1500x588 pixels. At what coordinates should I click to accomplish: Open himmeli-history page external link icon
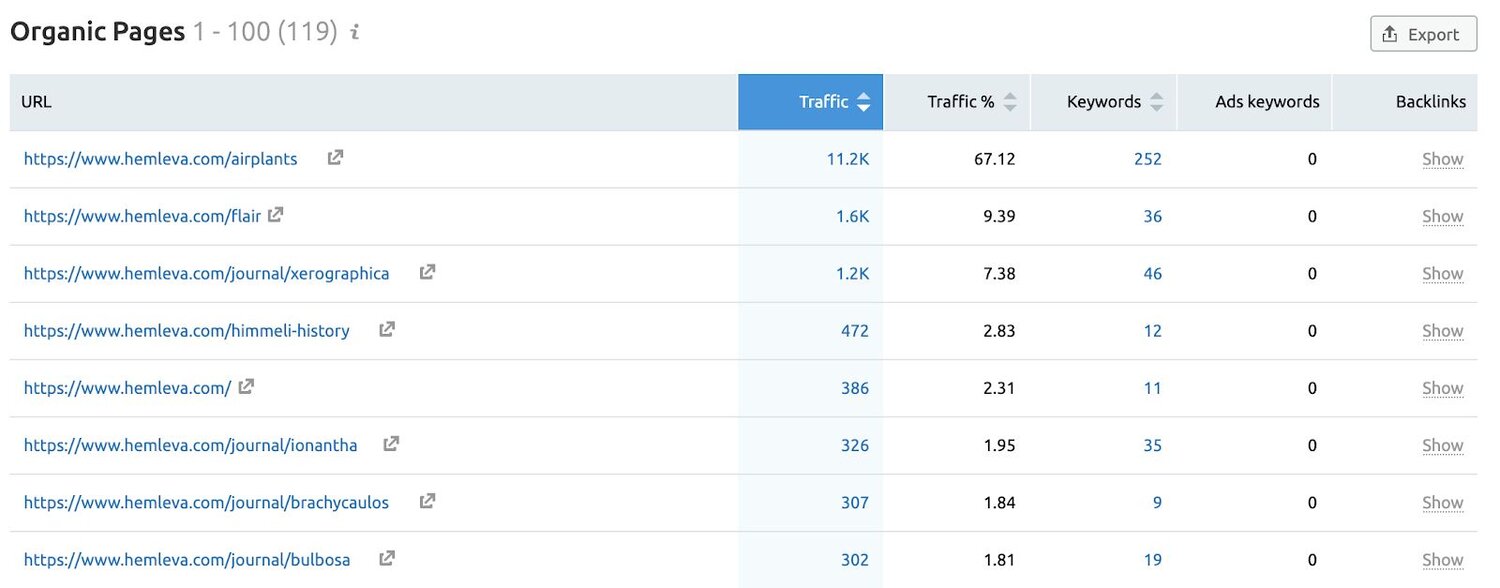tap(387, 329)
